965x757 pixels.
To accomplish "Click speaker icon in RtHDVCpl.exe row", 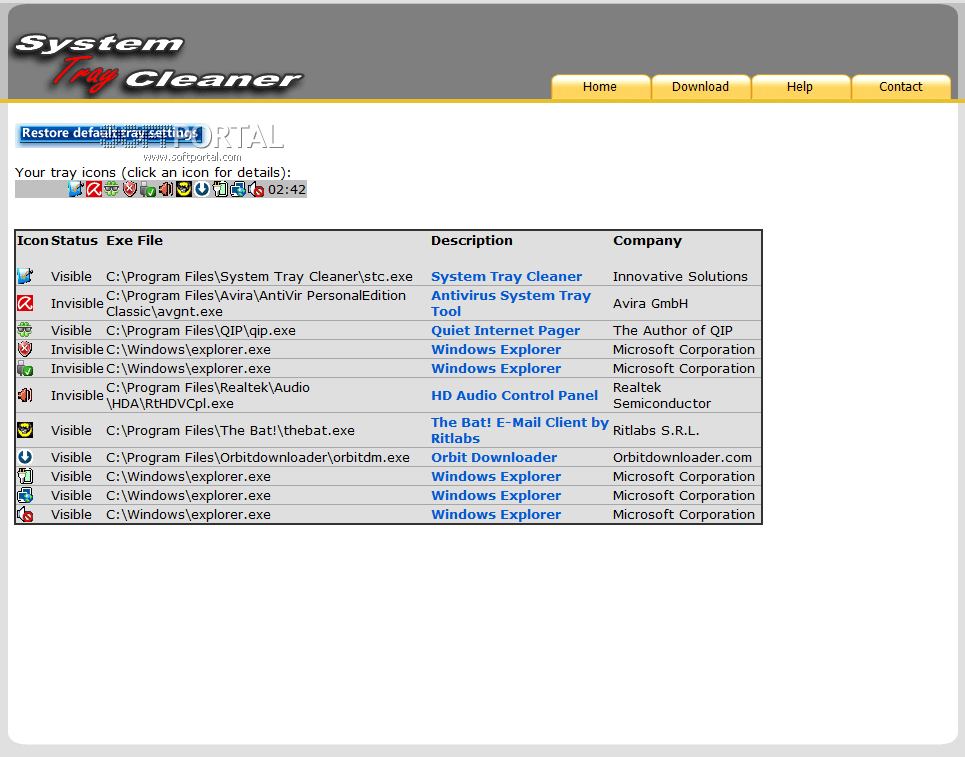I will pyautogui.click(x=25, y=395).
